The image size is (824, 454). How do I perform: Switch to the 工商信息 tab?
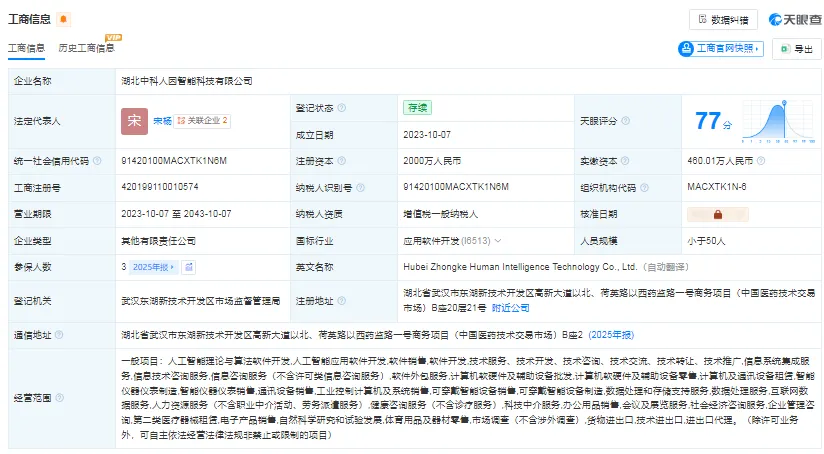[x=26, y=48]
